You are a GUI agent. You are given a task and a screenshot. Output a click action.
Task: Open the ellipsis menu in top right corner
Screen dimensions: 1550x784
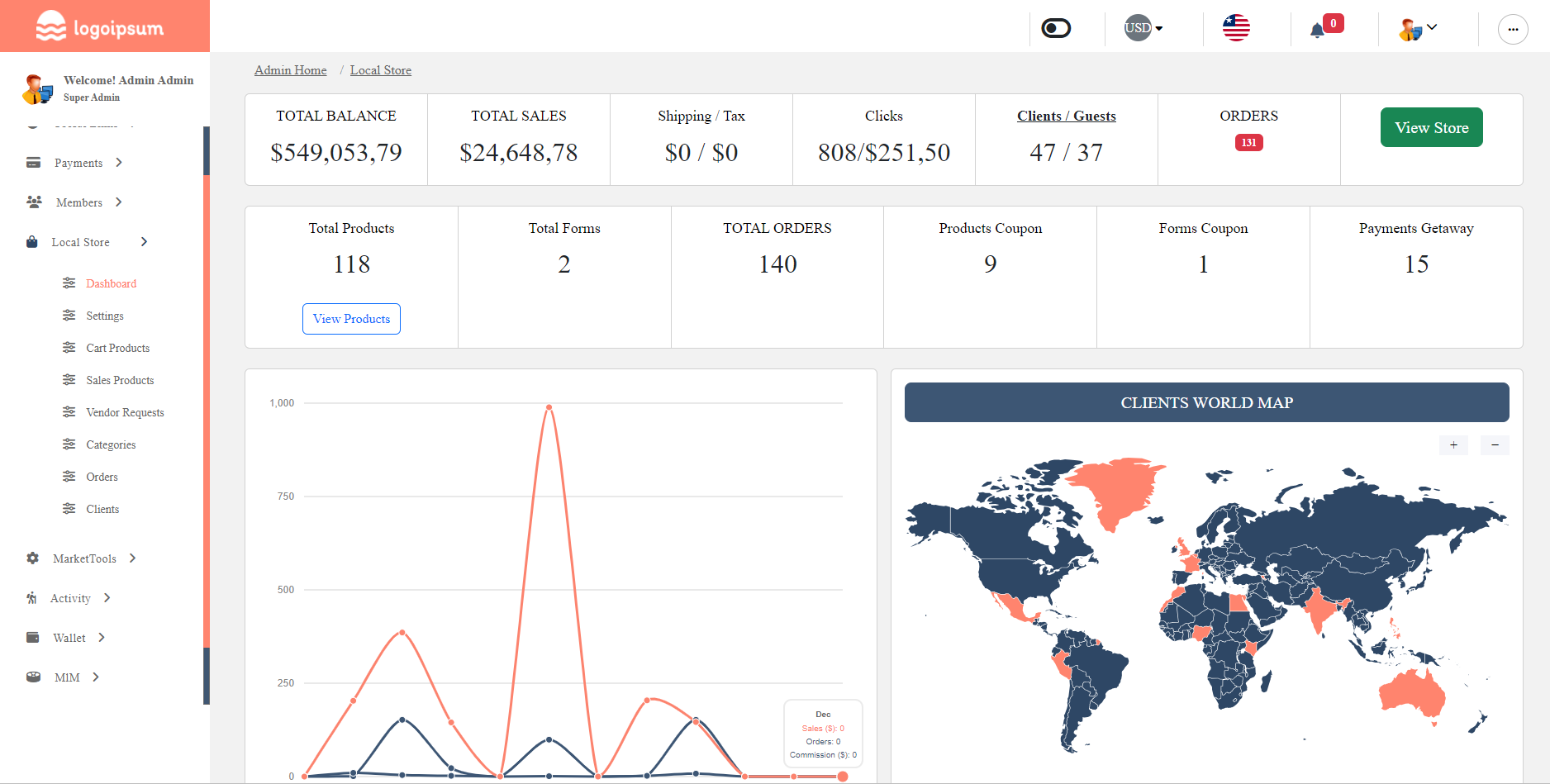tap(1513, 29)
